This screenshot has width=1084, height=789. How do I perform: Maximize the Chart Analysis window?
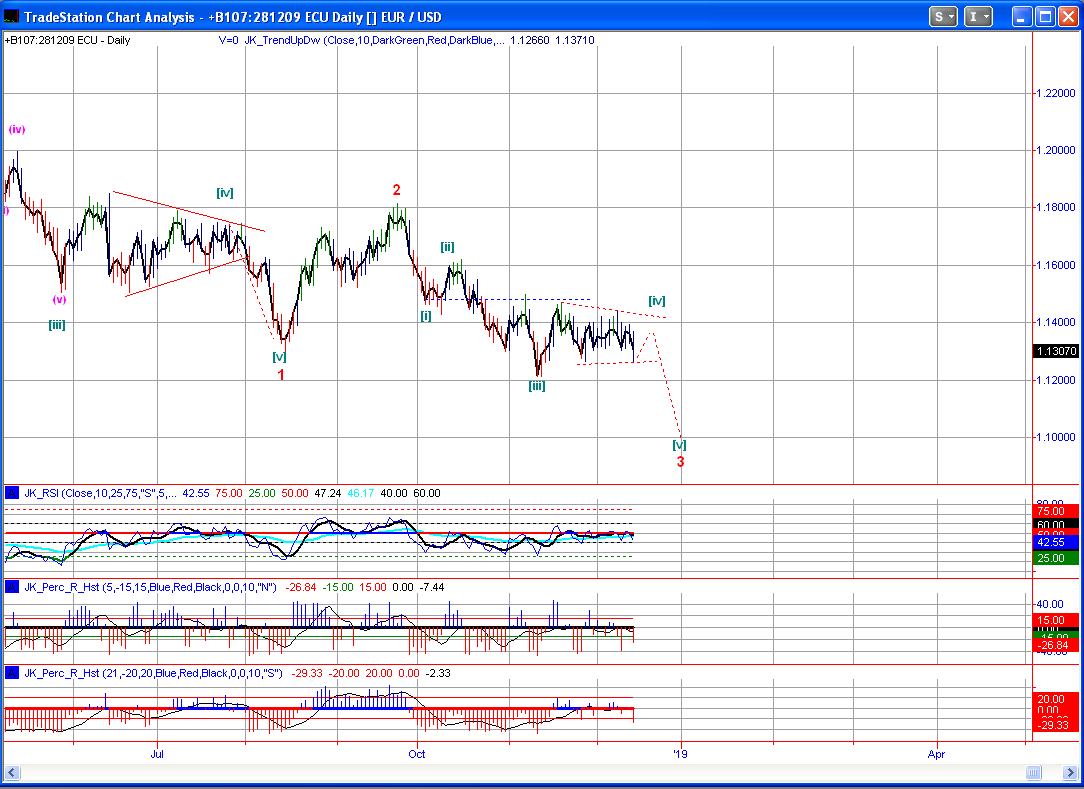pos(1045,17)
